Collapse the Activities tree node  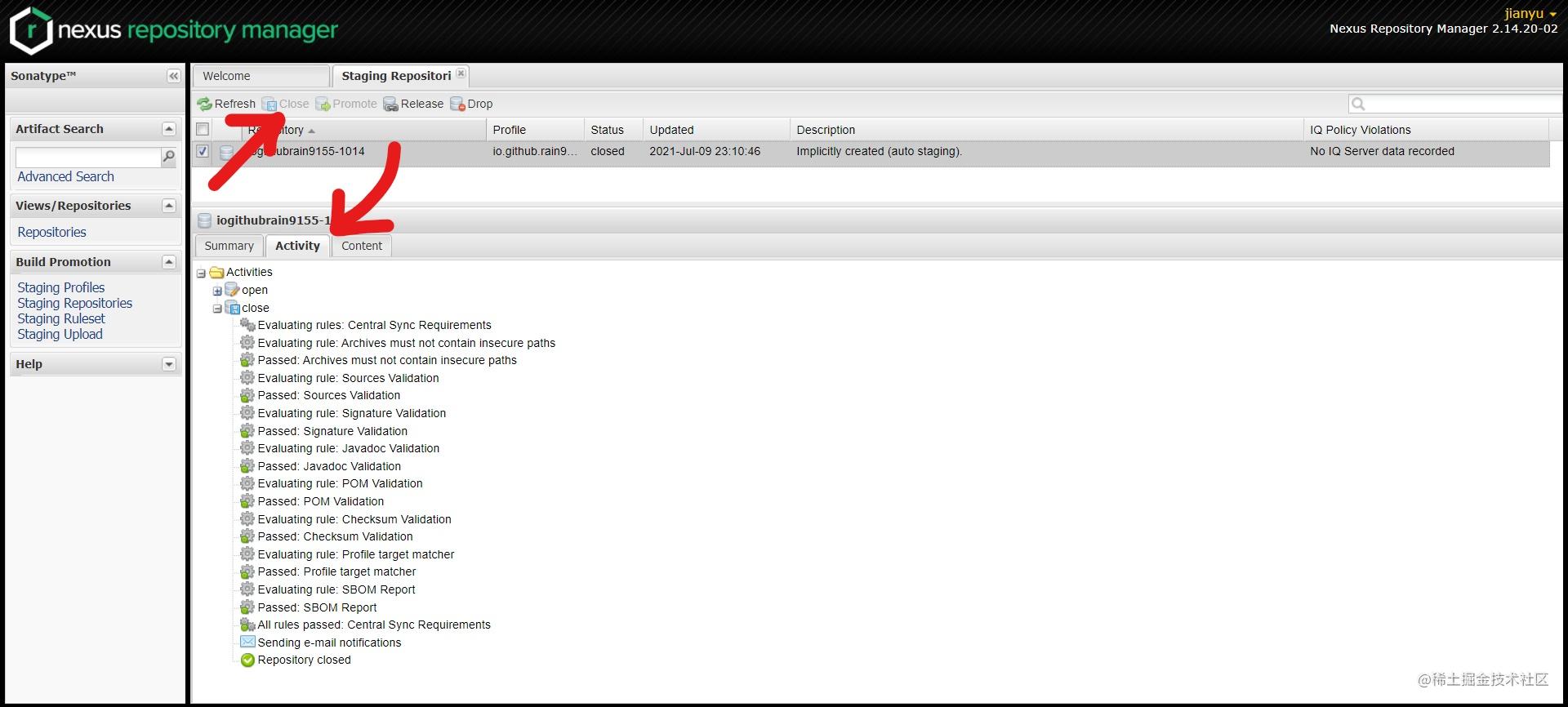[x=201, y=273]
